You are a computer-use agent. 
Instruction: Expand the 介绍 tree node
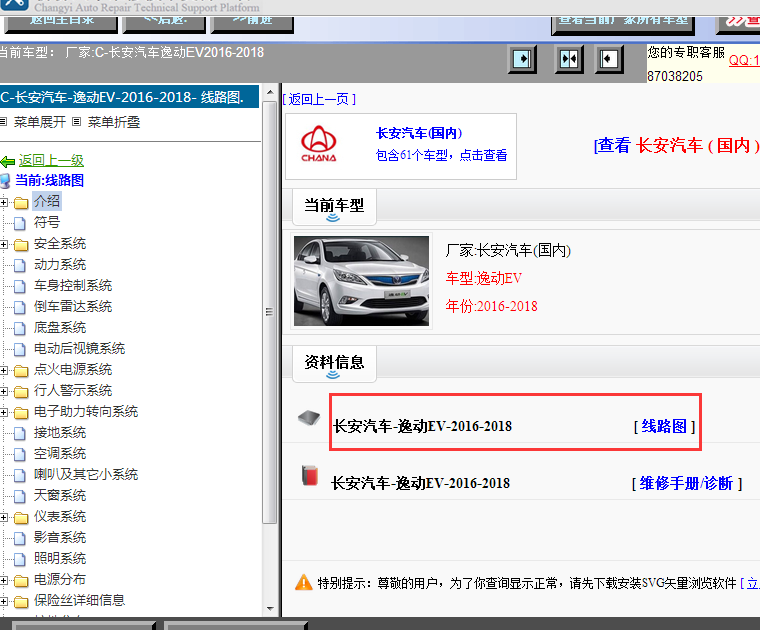point(4,202)
